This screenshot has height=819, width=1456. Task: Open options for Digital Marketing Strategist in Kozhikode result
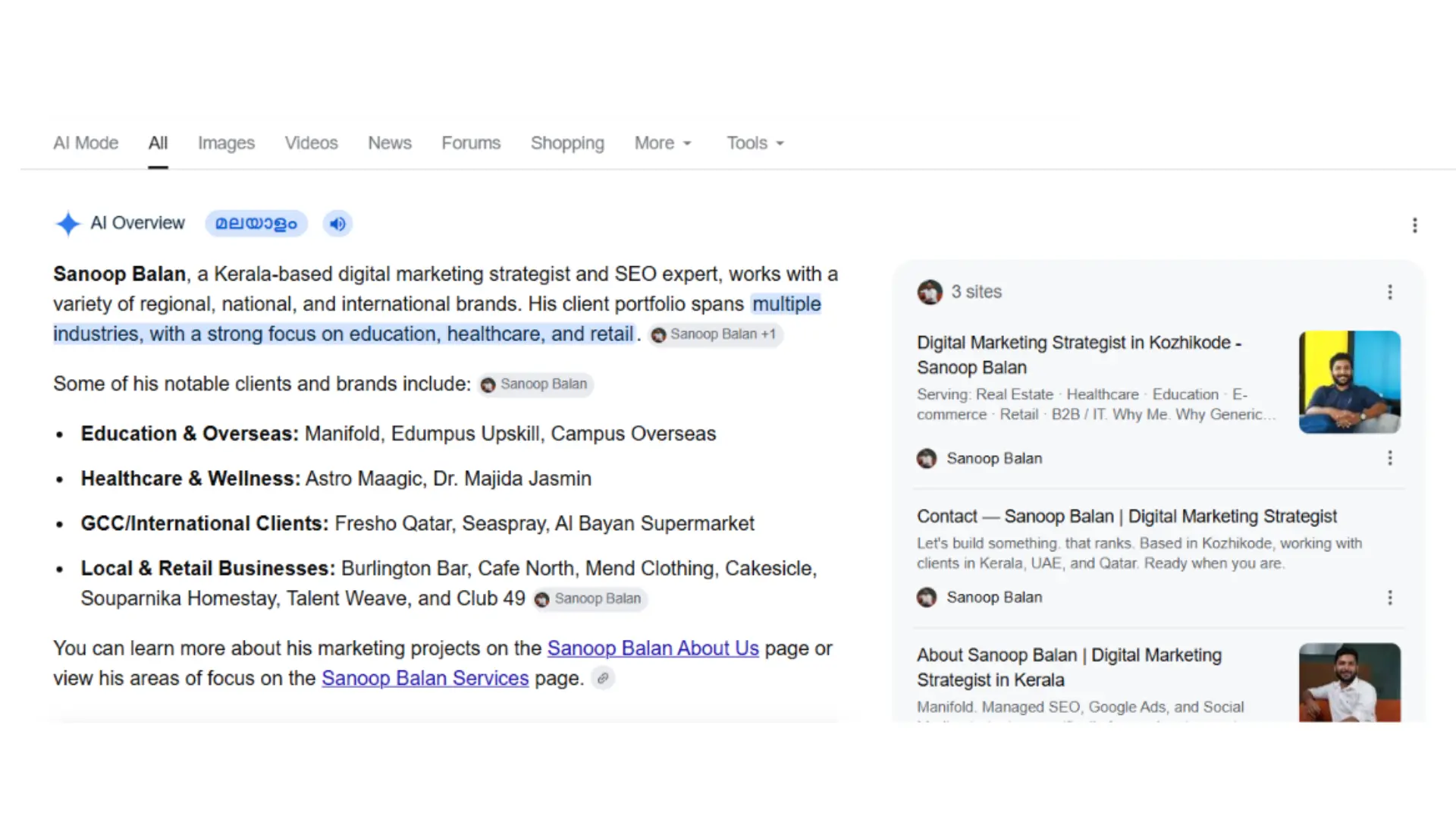[x=1390, y=458]
